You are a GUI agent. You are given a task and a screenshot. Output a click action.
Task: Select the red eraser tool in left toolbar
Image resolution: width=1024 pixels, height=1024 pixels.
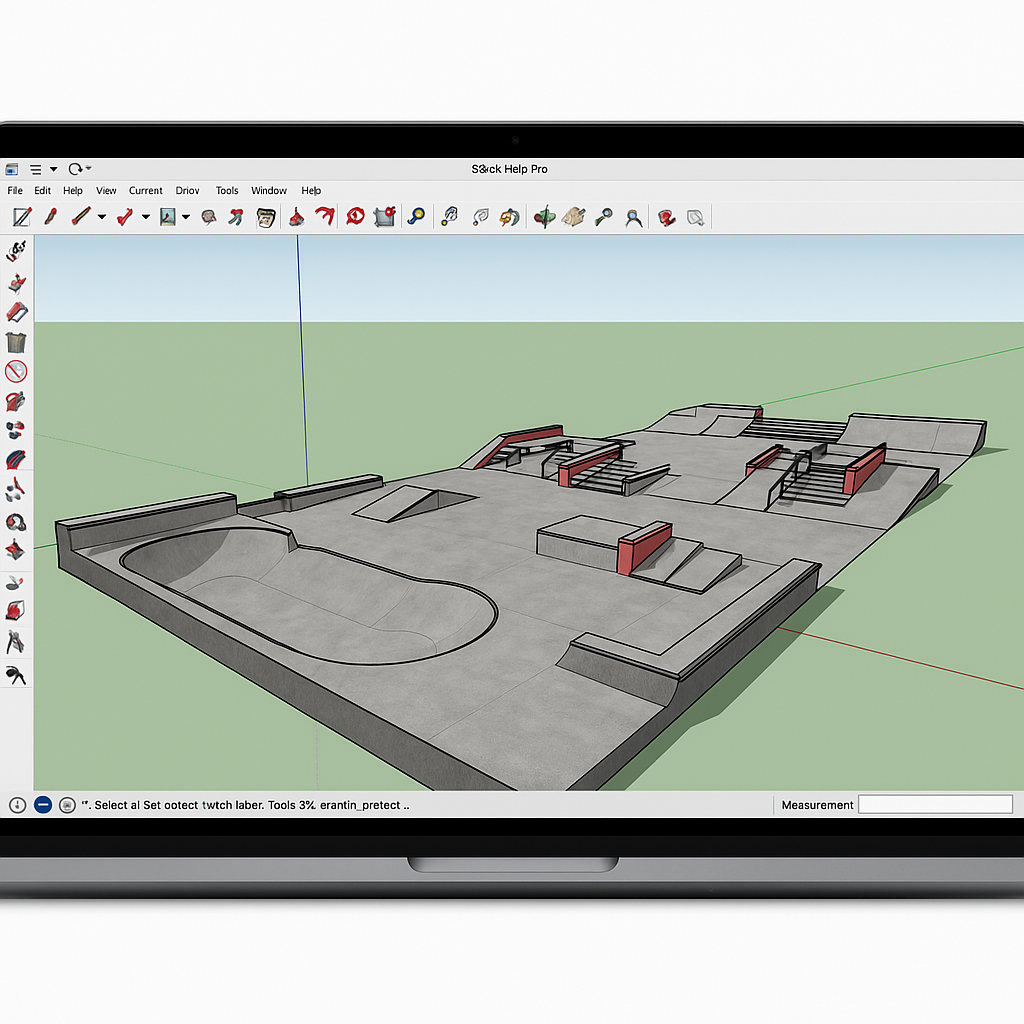coord(17,312)
